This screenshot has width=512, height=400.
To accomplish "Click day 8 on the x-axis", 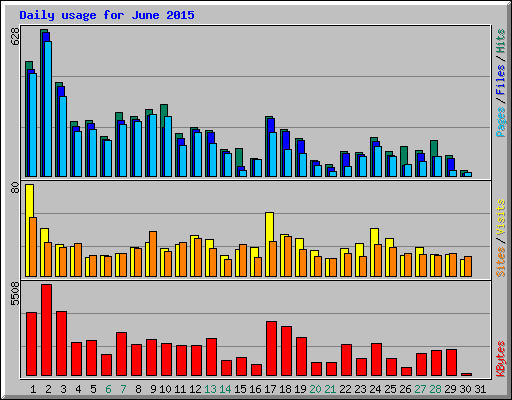I will [138, 389].
